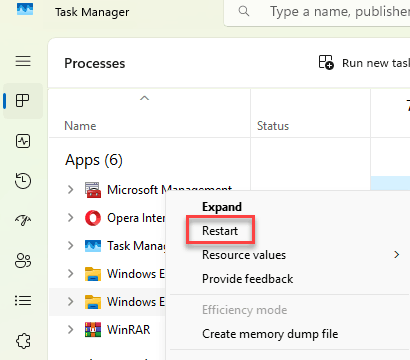The width and height of the screenshot is (410, 360).
Task: Click the first Windows Explorer folder icon
Action: (x=93, y=274)
